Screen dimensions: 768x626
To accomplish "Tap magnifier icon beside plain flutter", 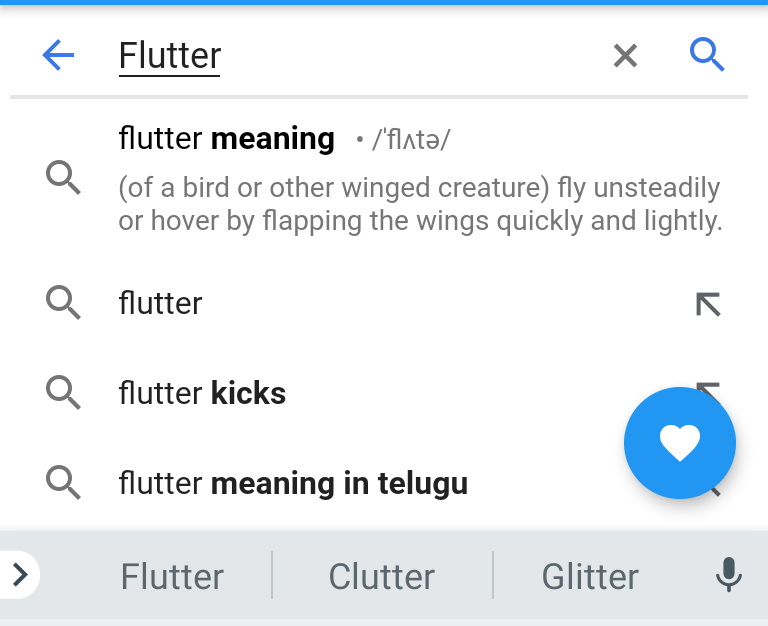I will pyautogui.click(x=63, y=303).
